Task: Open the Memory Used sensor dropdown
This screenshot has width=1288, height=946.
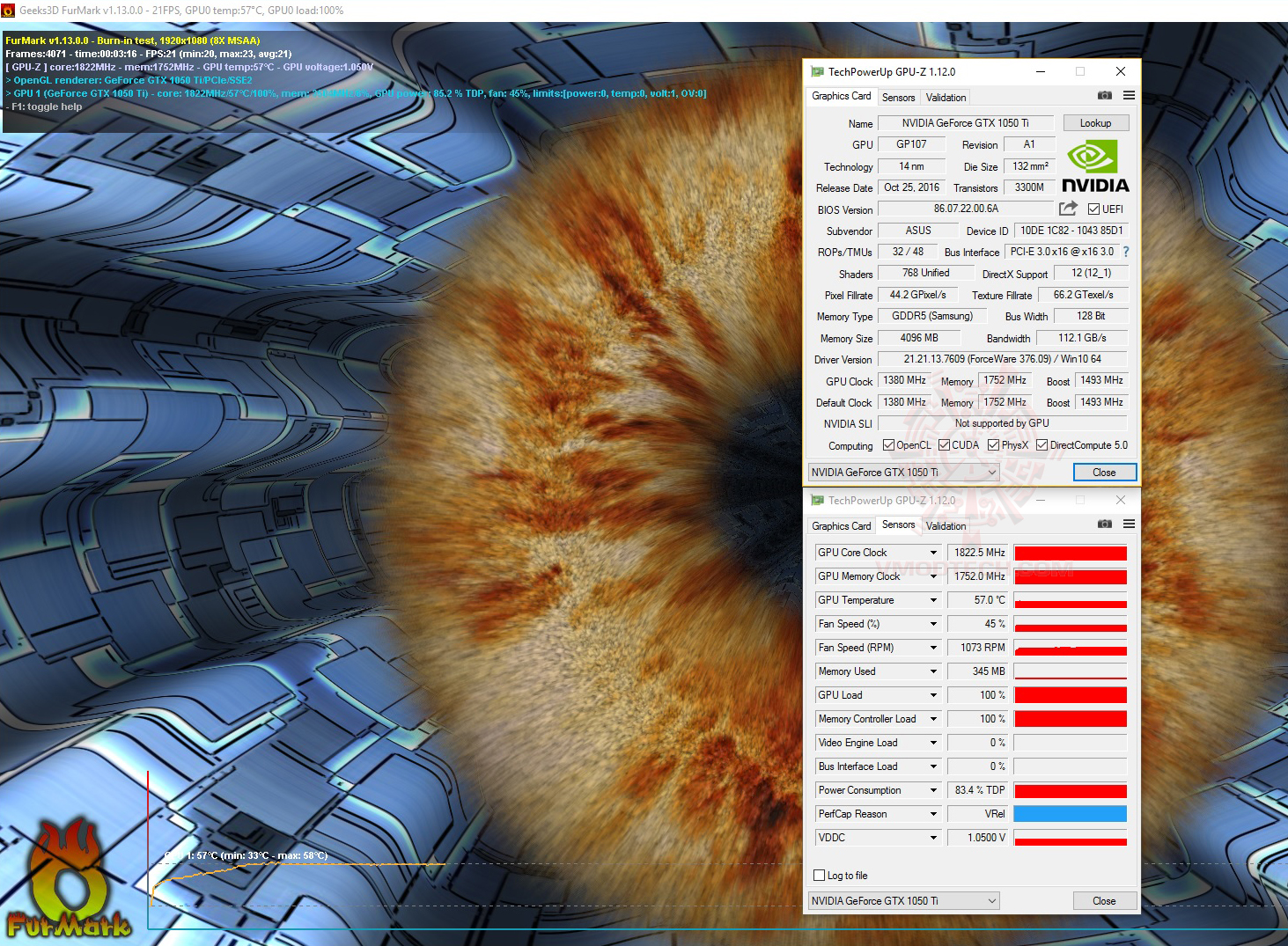Action: 933,671
